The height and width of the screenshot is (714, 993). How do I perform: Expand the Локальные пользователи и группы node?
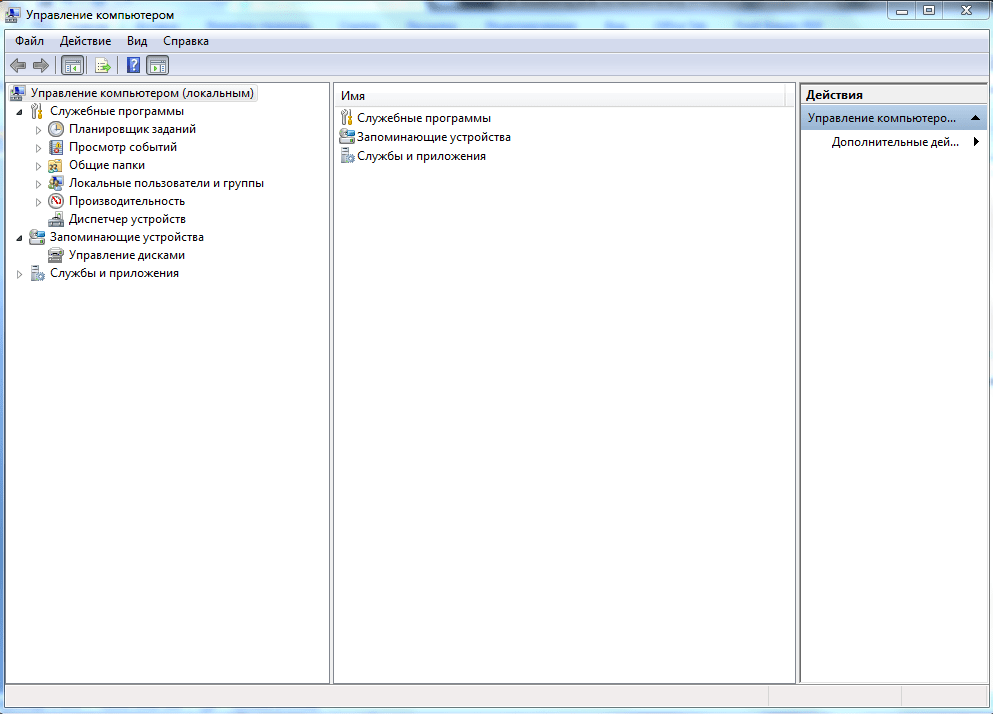pos(39,184)
